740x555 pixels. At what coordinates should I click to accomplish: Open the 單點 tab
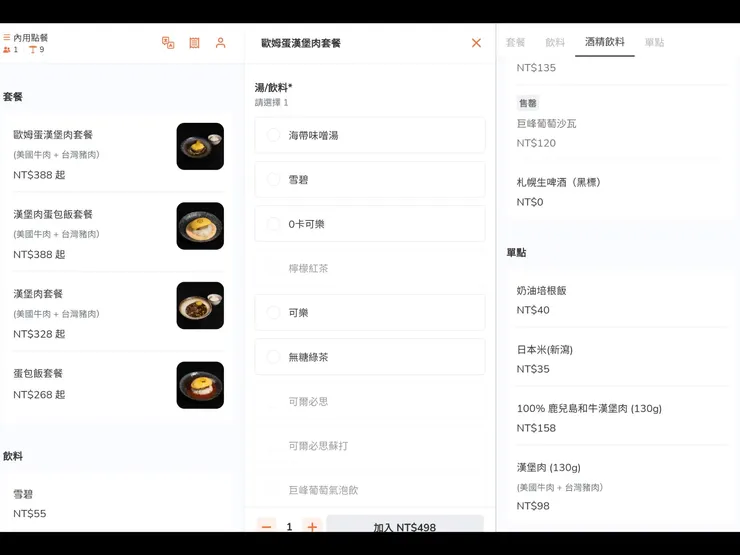coord(654,42)
